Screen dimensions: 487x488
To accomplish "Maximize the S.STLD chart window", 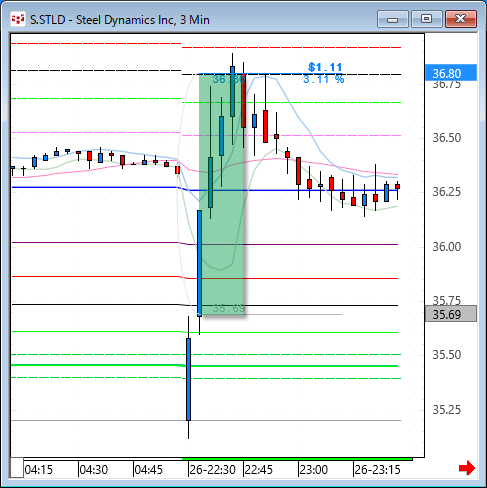I will [x=426, y=19].
